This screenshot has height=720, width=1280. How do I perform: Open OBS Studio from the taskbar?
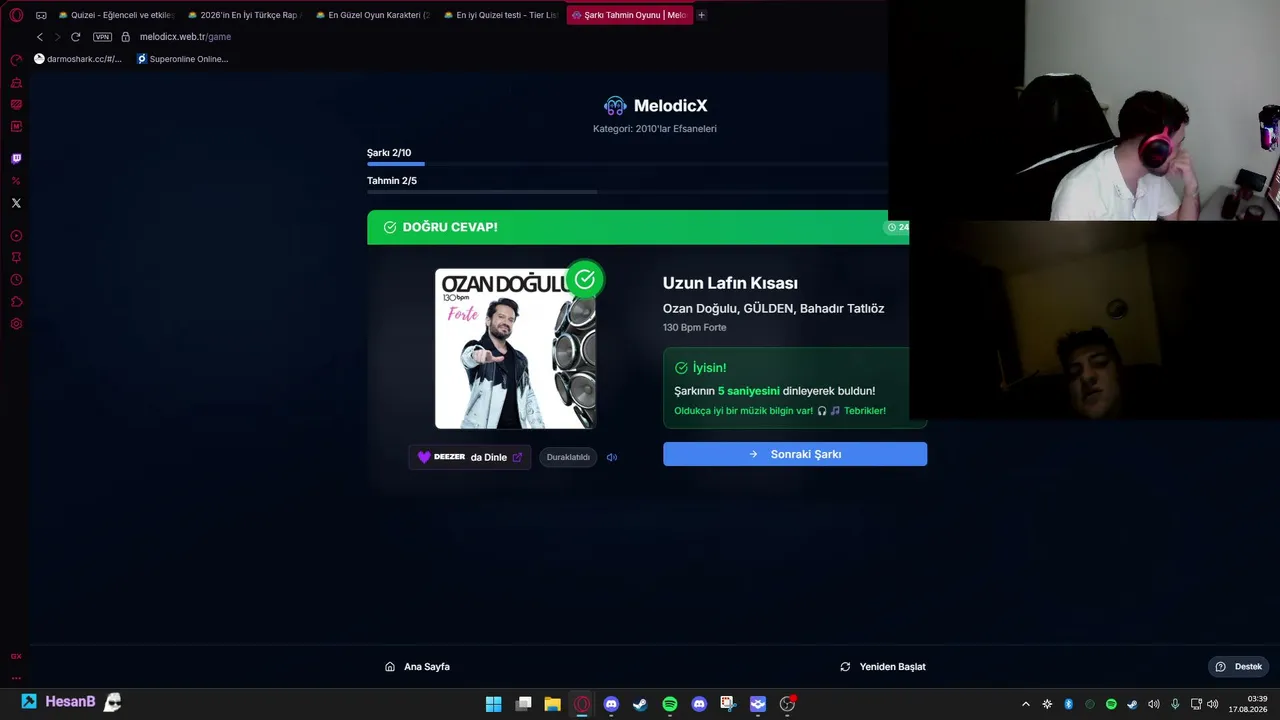[x=787, y=704]
